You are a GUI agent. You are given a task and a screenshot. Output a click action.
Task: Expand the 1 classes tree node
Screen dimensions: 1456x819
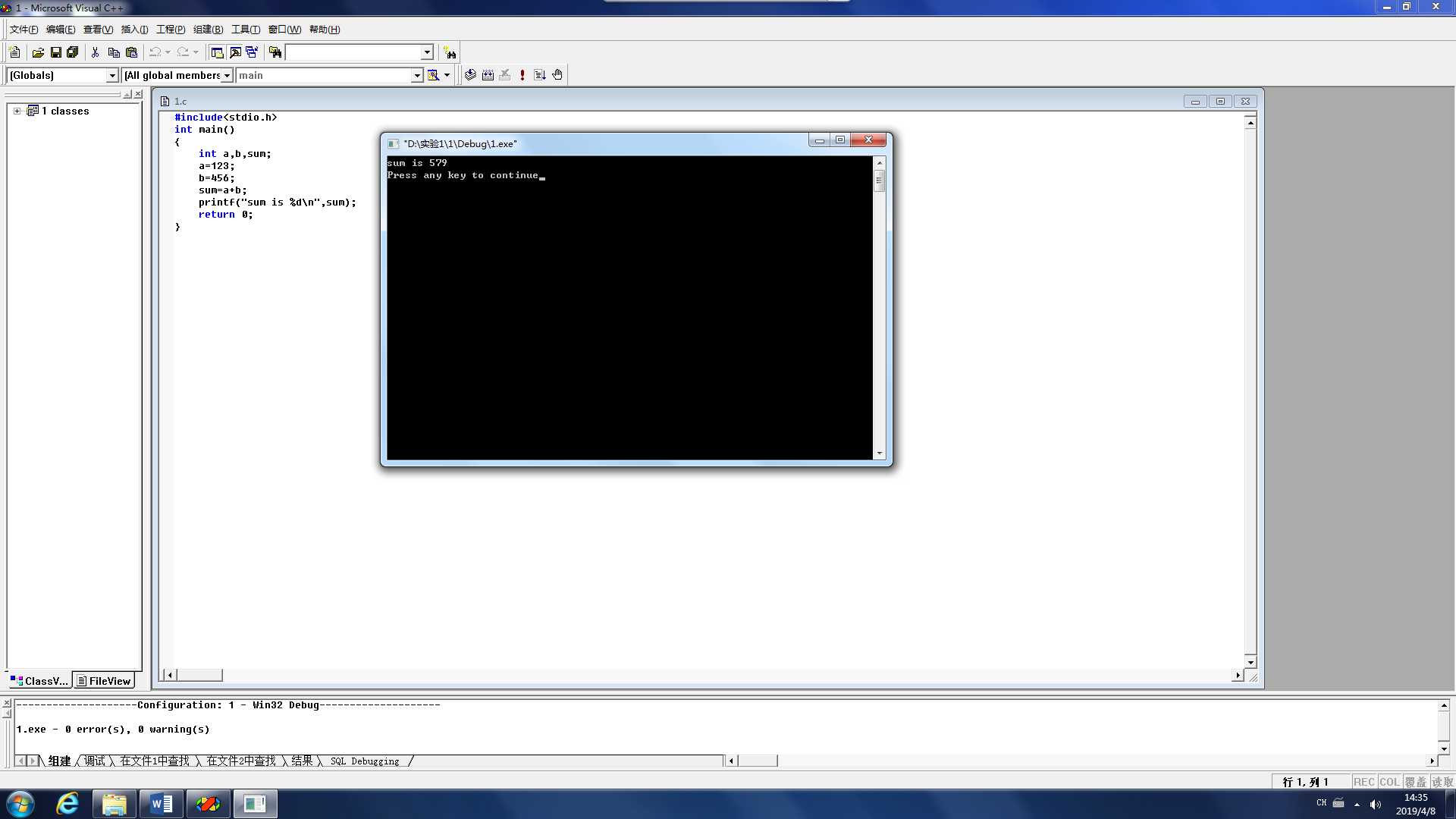click(17, 111)
